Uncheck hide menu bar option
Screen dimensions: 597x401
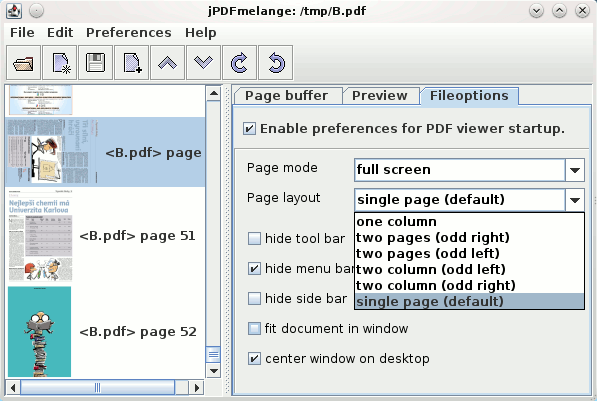[254, 268]
